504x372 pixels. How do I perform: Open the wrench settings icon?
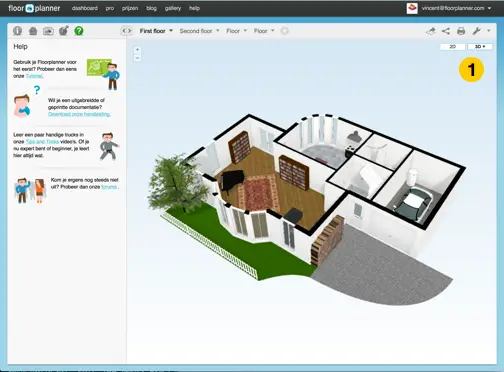(x=477, y=31)
